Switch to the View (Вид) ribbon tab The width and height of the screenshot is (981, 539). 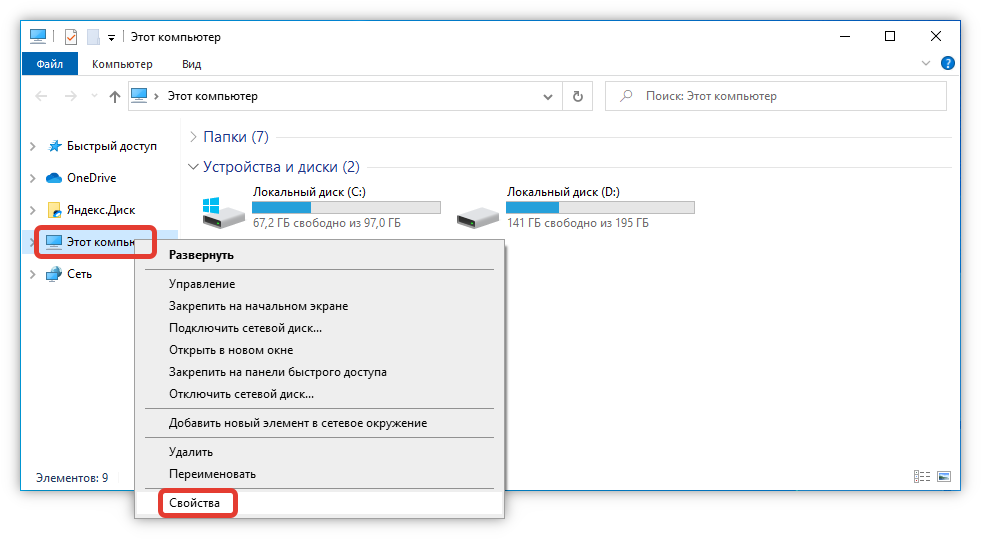tap(191, 64)
